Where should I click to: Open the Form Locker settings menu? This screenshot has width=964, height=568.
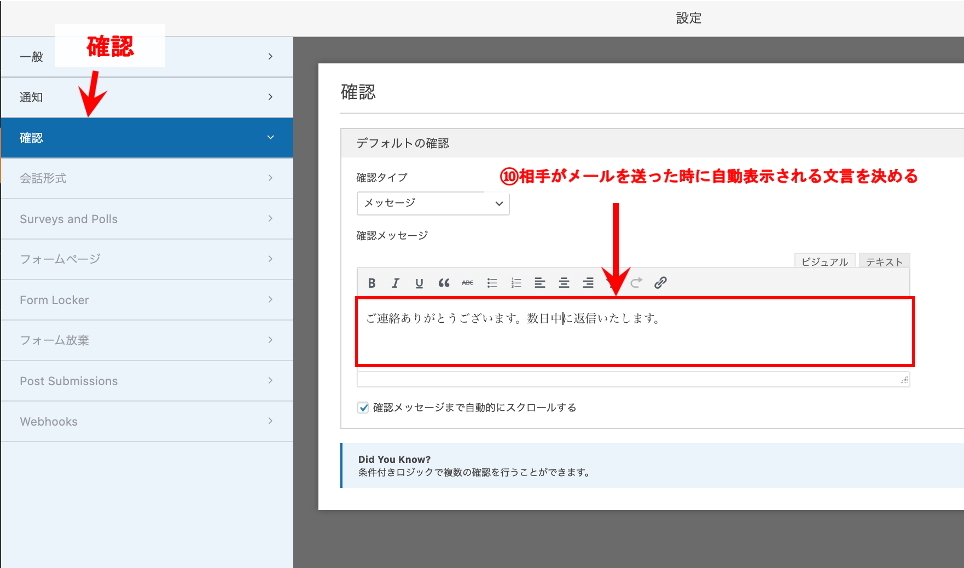[x=147, y=300]
